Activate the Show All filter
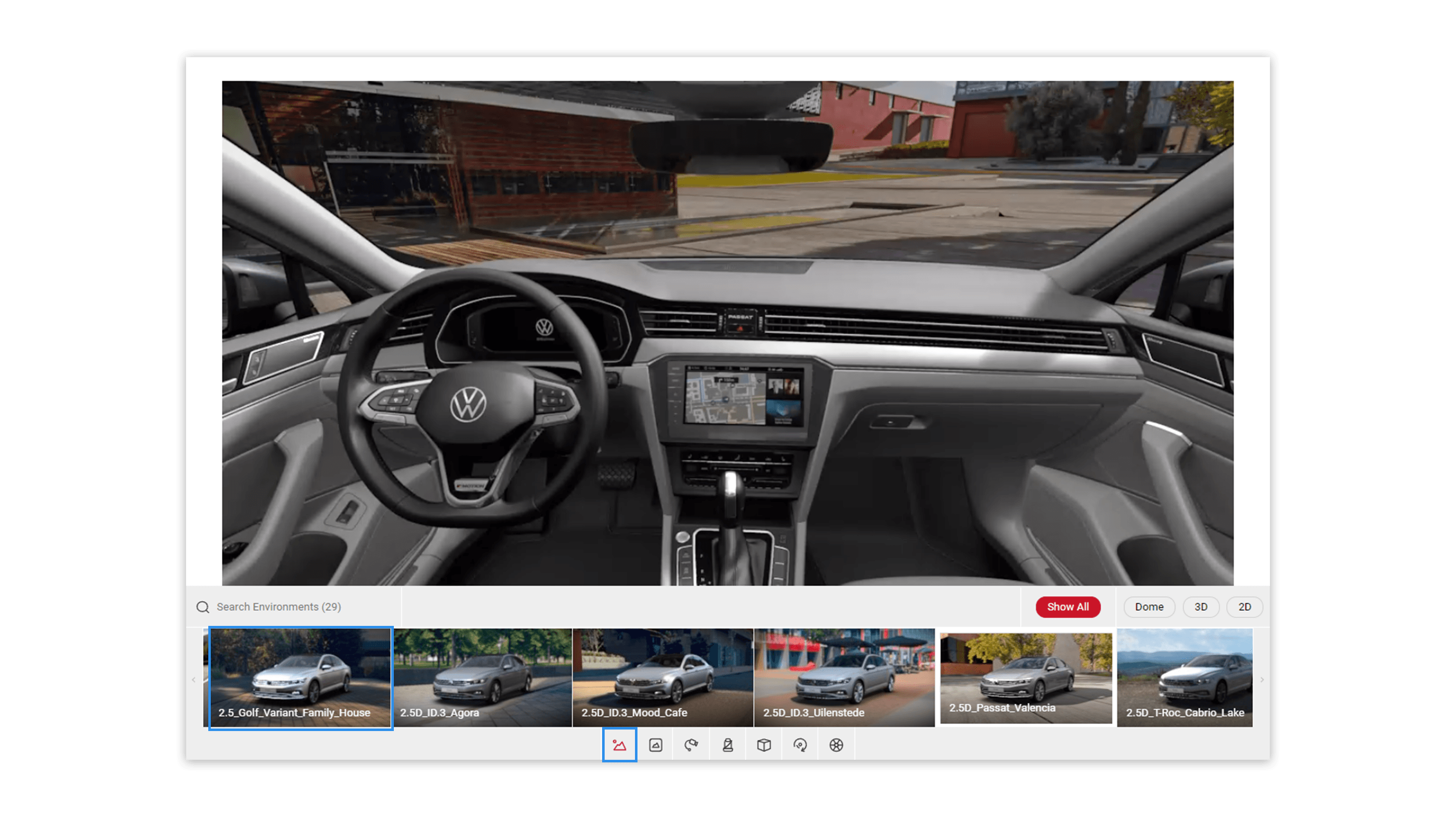 pyautogui.click(x=1068, y=607)
